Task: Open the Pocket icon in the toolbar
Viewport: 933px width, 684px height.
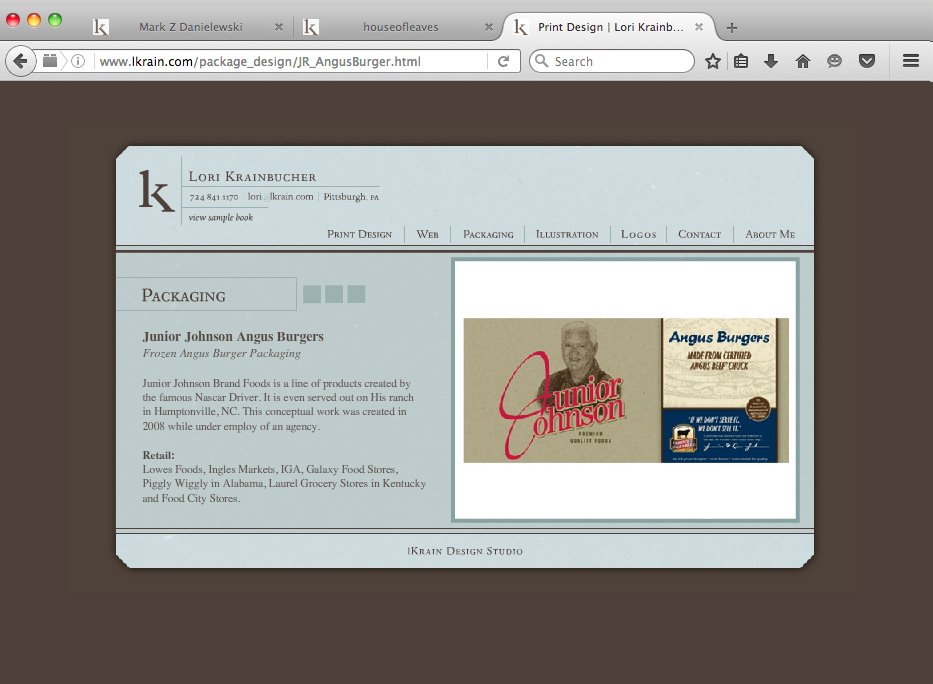Action: (x=867, y=61)
